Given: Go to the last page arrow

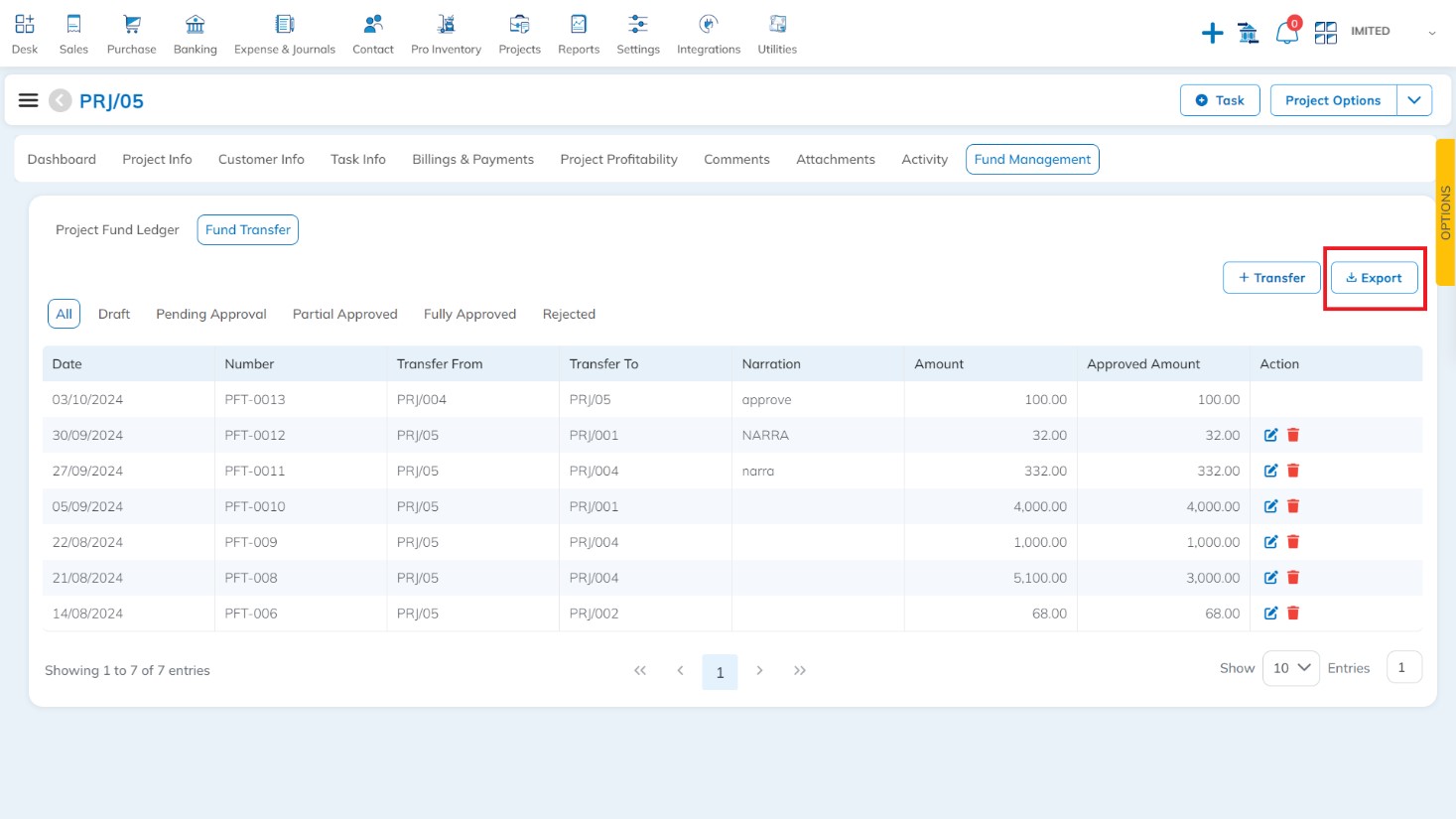Looking at the screenshot, I should (800, 671).
